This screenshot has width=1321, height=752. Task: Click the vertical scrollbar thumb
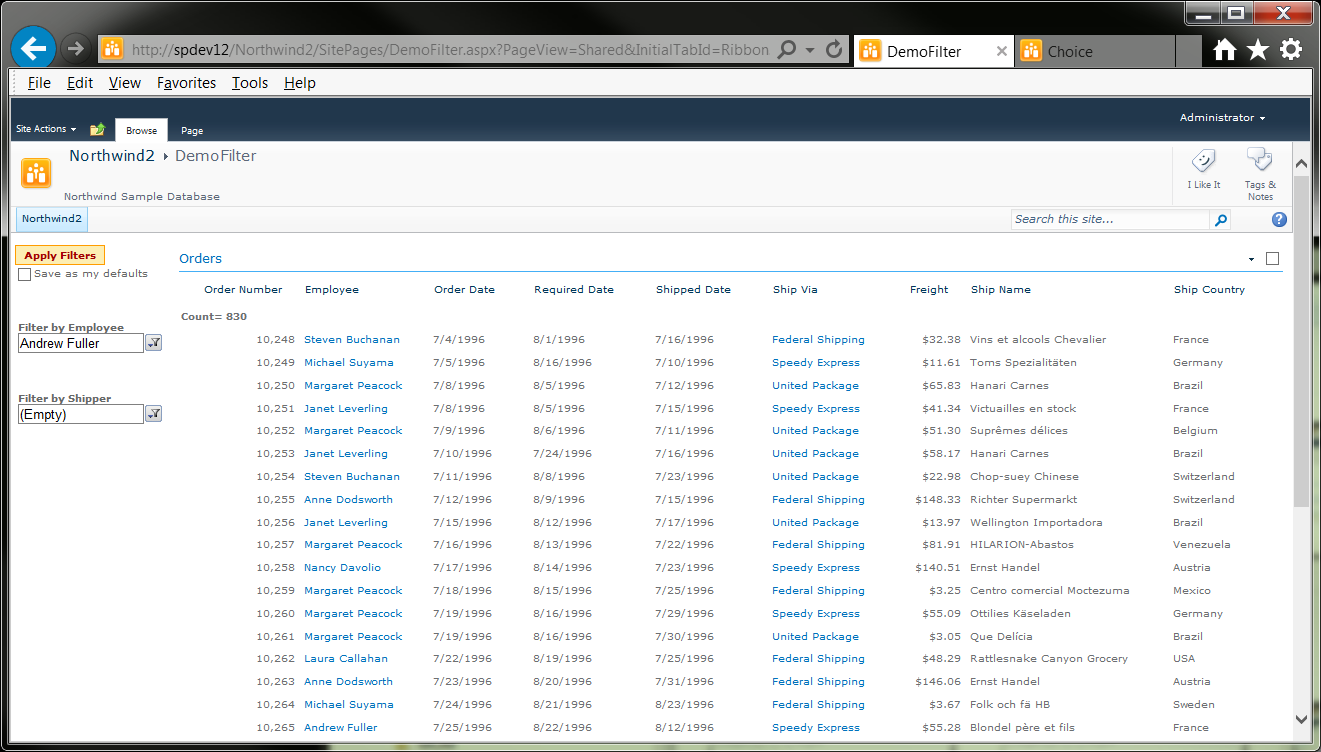pos(1301,340)
